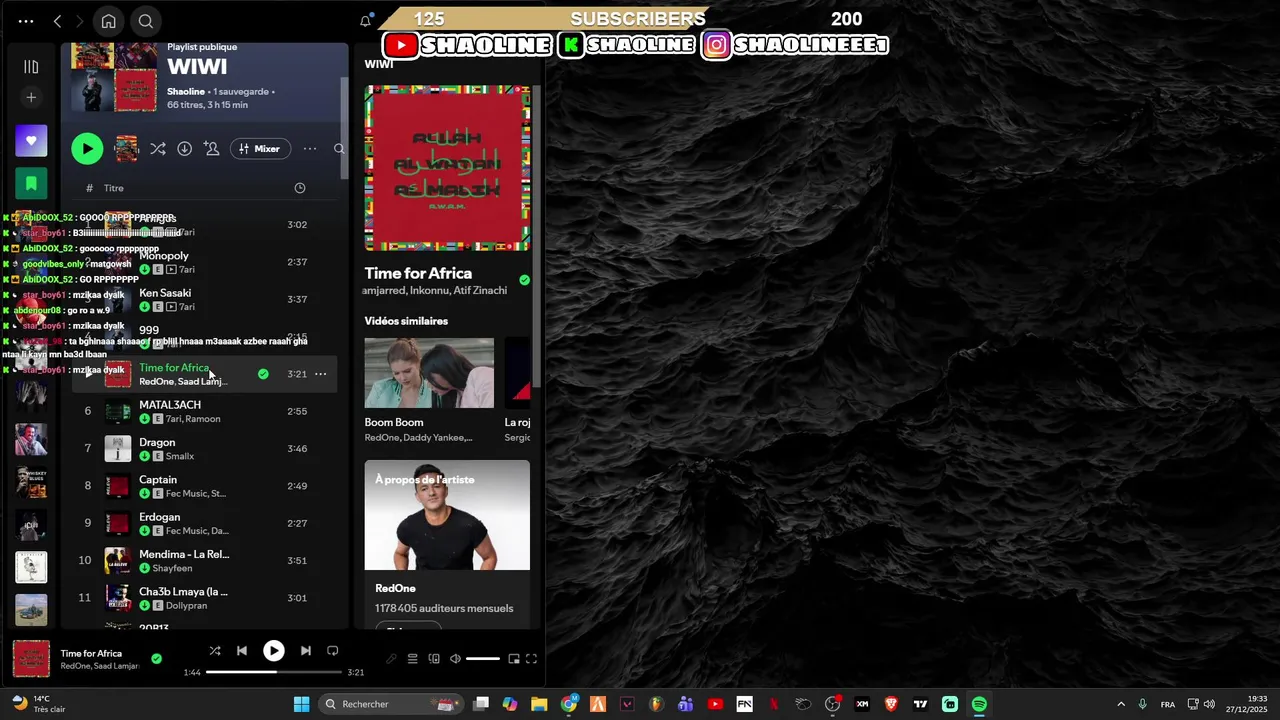Collapse Your Library sidebar
This screenshot has height=720, width=1280.
pos(31,67)
